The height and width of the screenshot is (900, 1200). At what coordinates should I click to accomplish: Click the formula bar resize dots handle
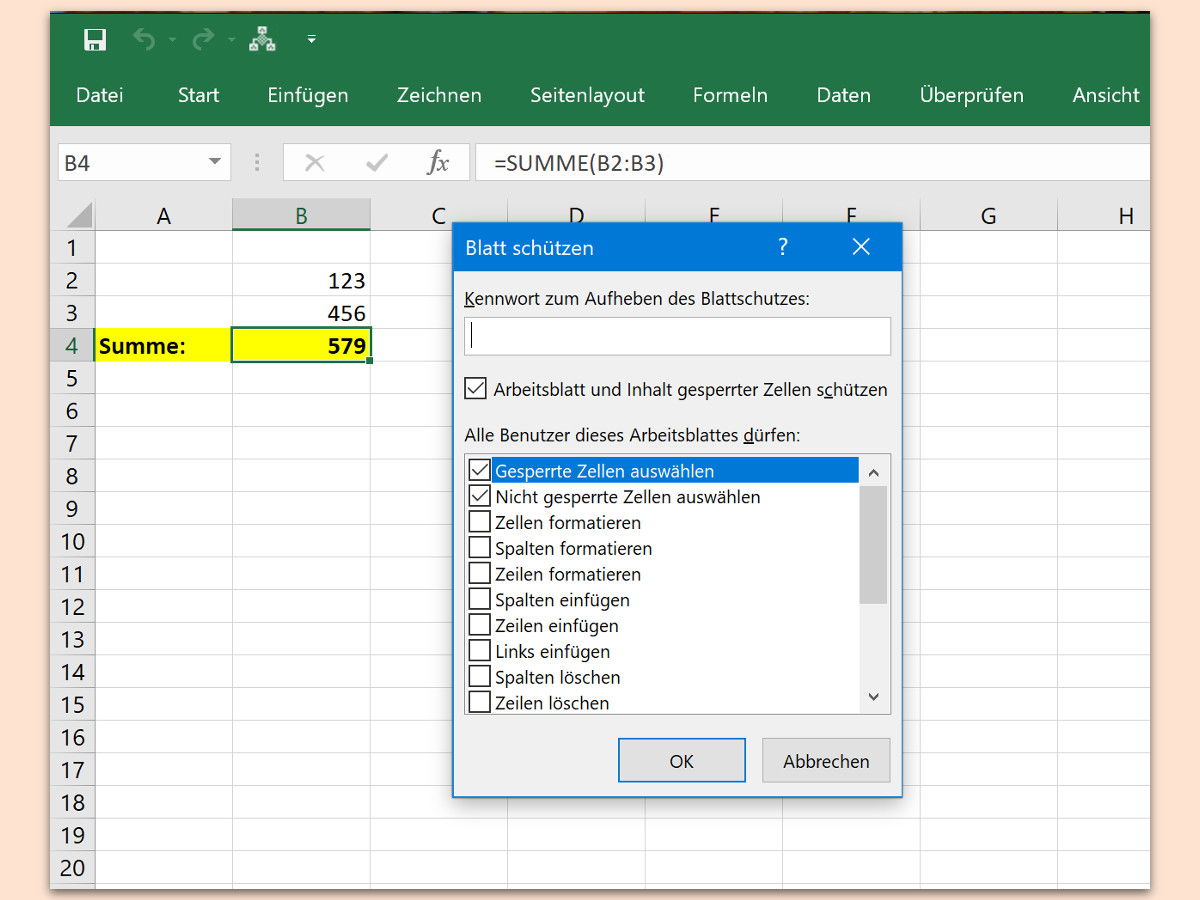point(257,163)
